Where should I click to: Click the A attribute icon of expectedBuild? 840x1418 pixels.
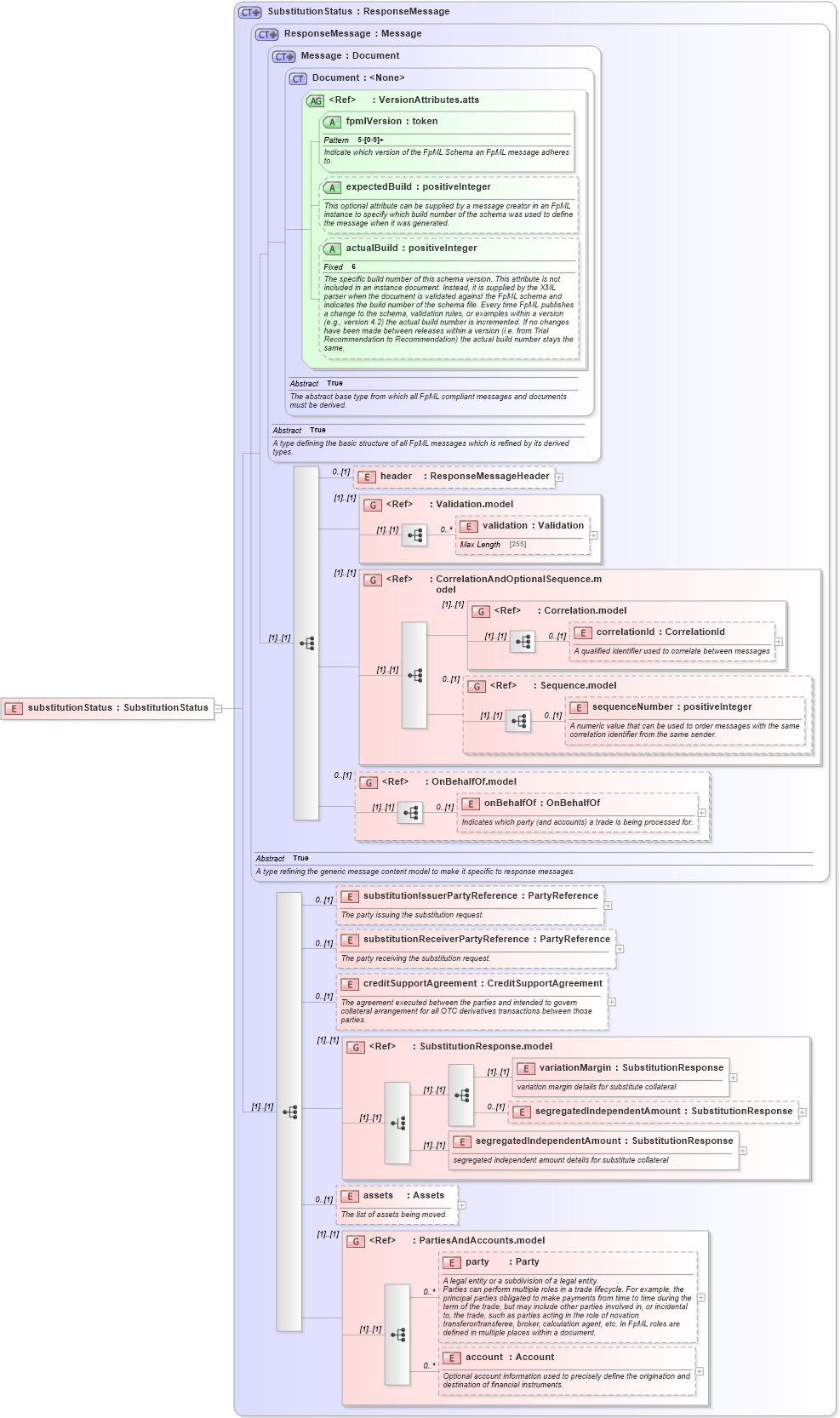332,188
